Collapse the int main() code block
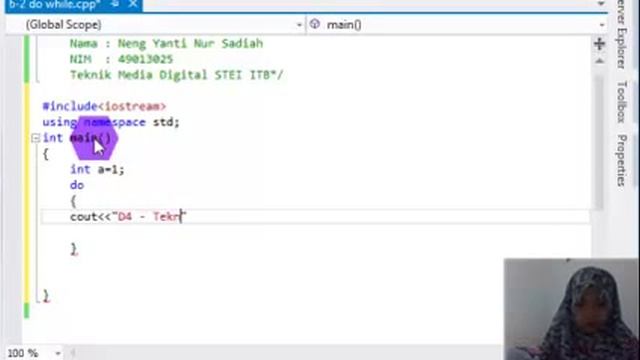The width and height of the screenshot is (640, 360). pyautogui.click(x=36, y=138)
